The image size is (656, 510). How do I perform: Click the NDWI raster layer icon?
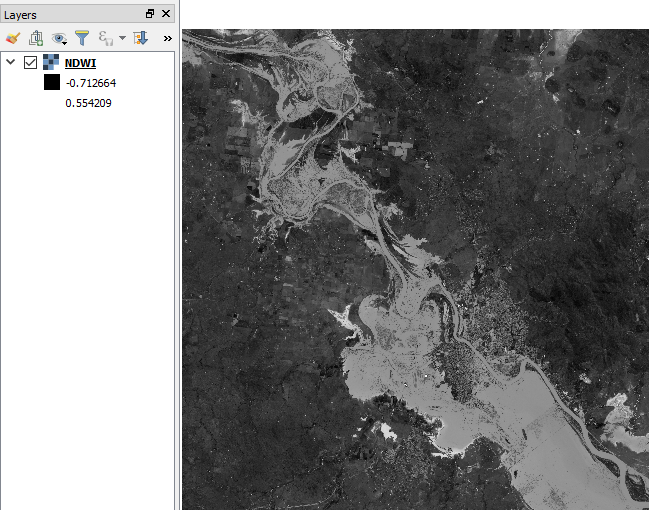point(51,63)
